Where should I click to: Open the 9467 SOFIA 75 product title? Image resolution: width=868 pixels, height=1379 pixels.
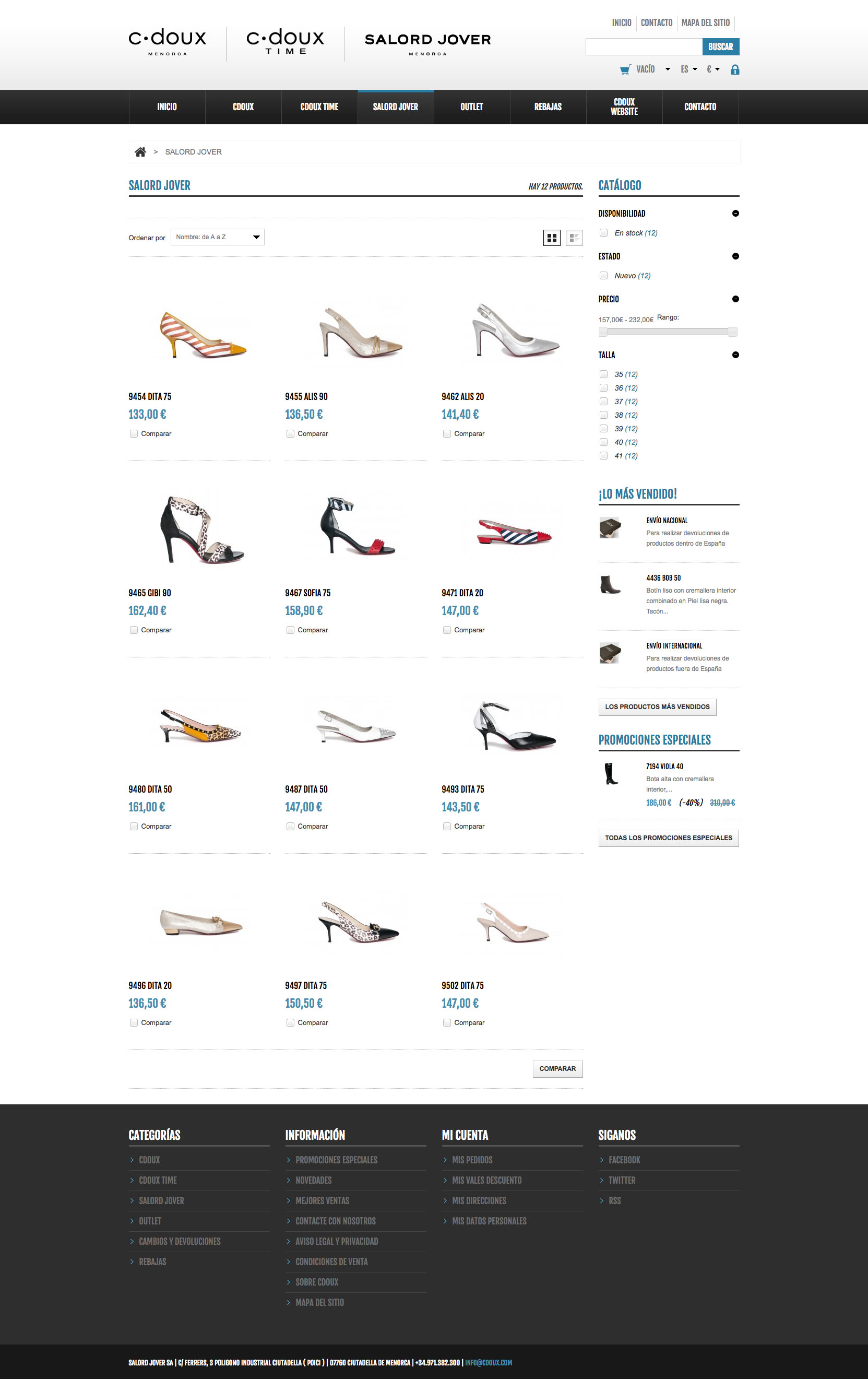click(308, 593)
